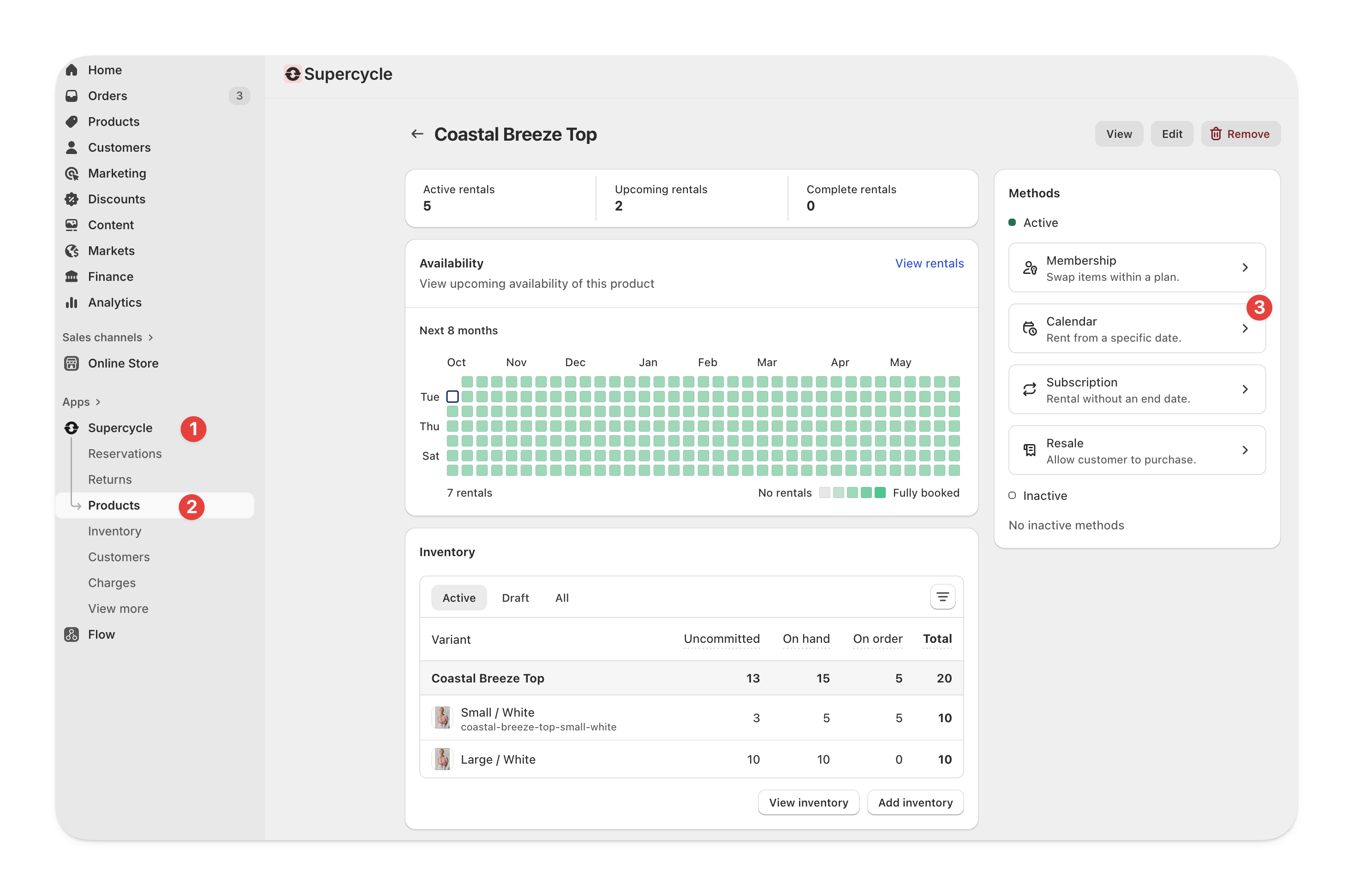Screen dimensions: 1353x896
Task: Click the back arrow beside Coastal Breeze Top
Action: point(417,134)
